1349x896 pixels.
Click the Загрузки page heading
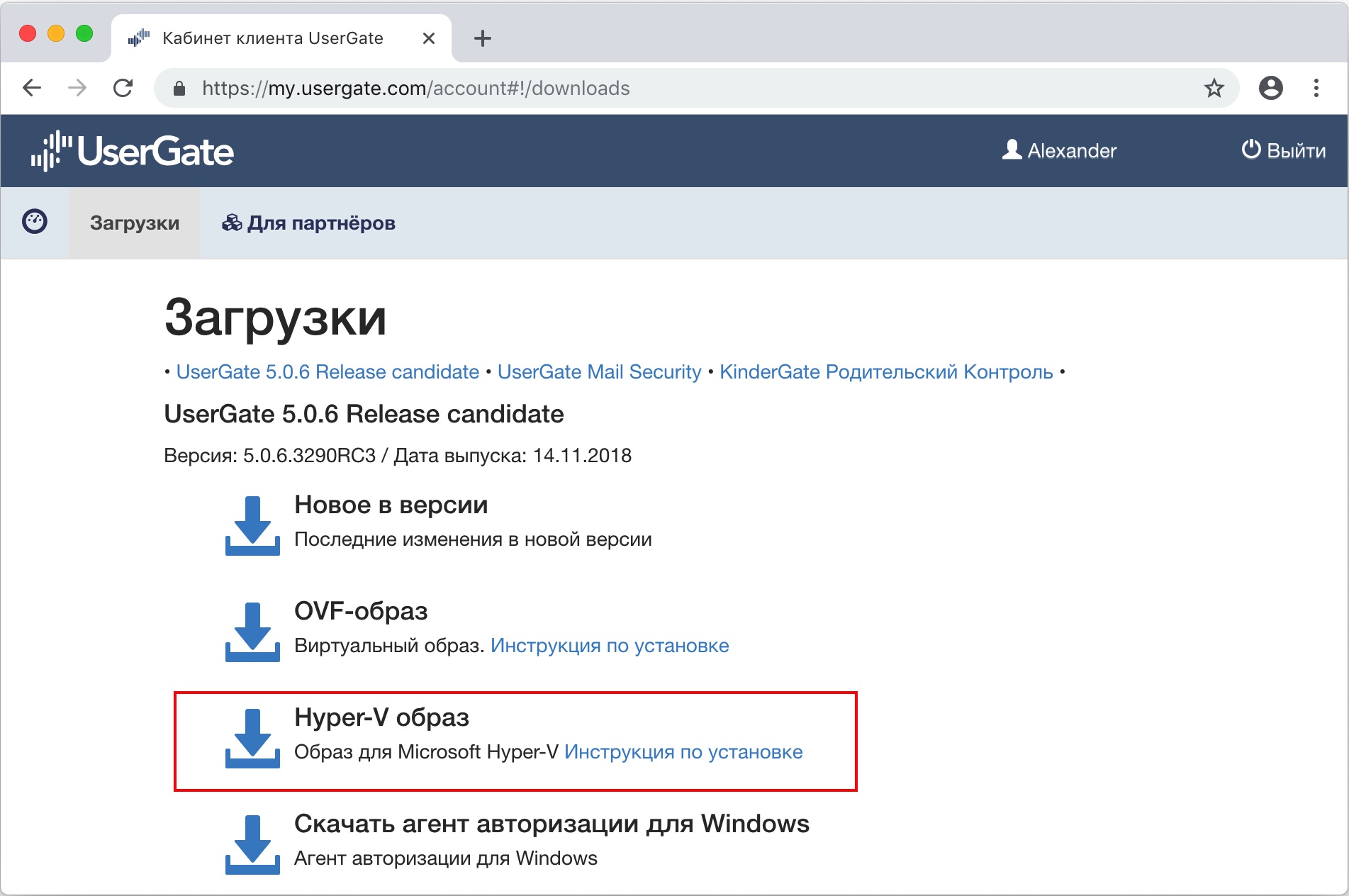pyautogui.click(x=275, y=318)
